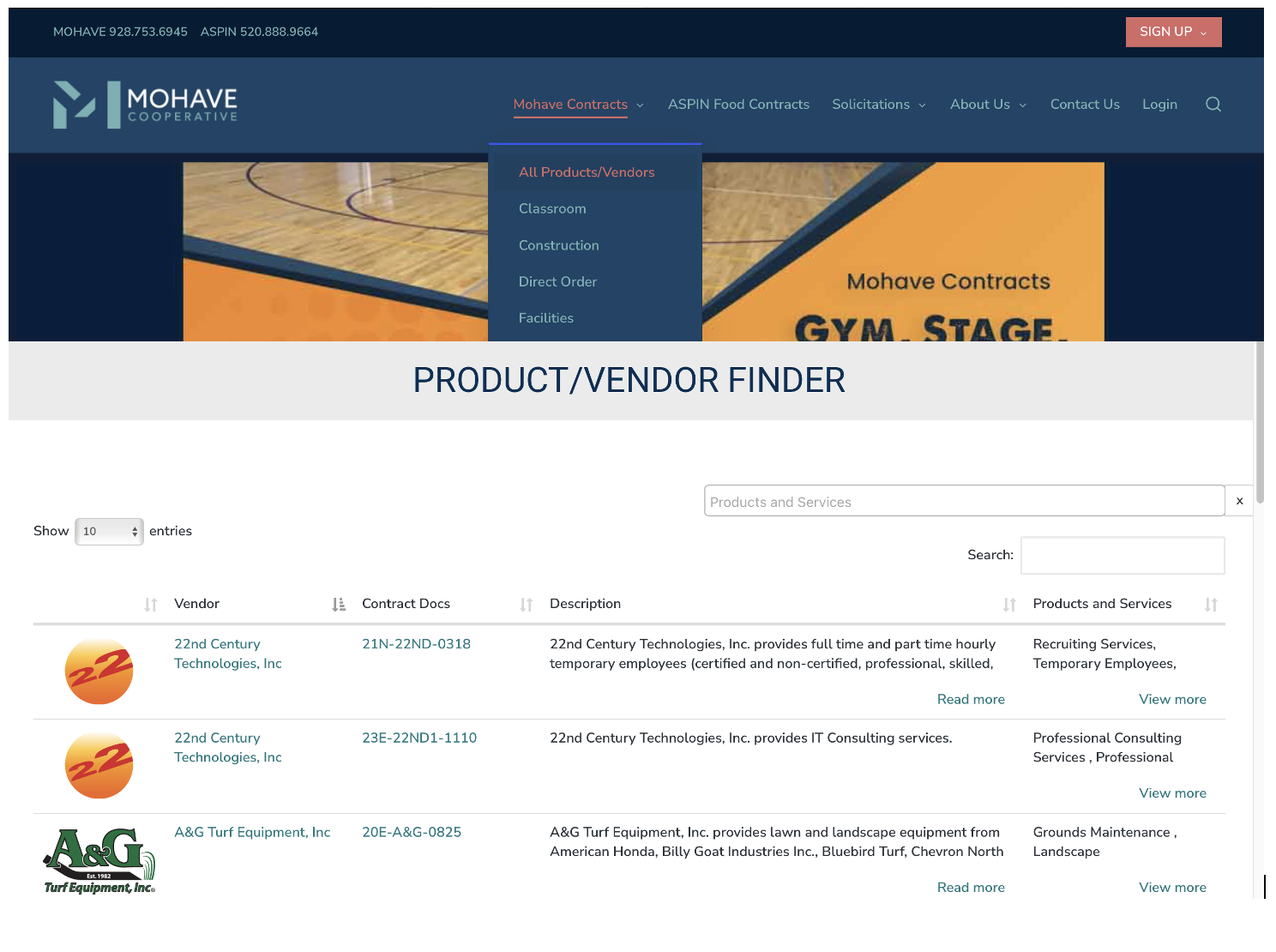This screenshot has height=952, width=1276.
Task: Read more of the A&G Turf description
Action: pyautogui.click(x=971, y=888)
